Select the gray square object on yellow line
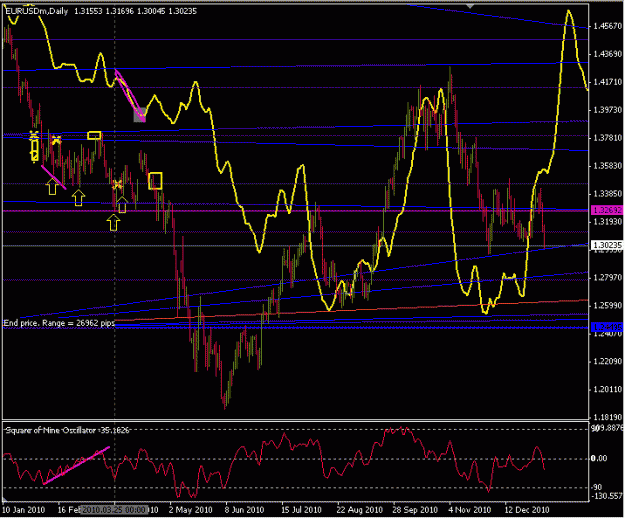The width and height of the screenshot is (625, 518). 140,115
